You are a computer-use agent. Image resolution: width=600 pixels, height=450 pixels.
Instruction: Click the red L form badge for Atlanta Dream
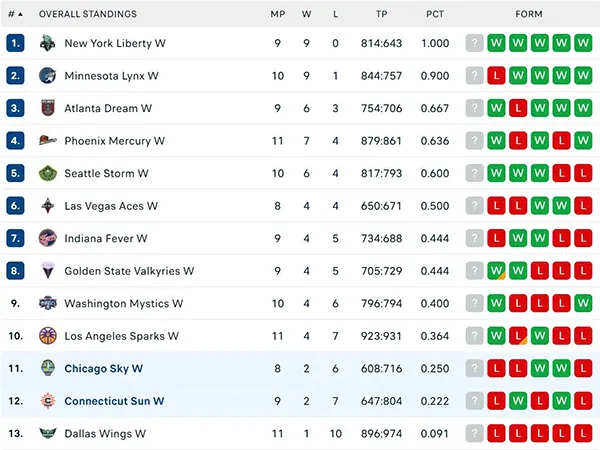[518, 108]
